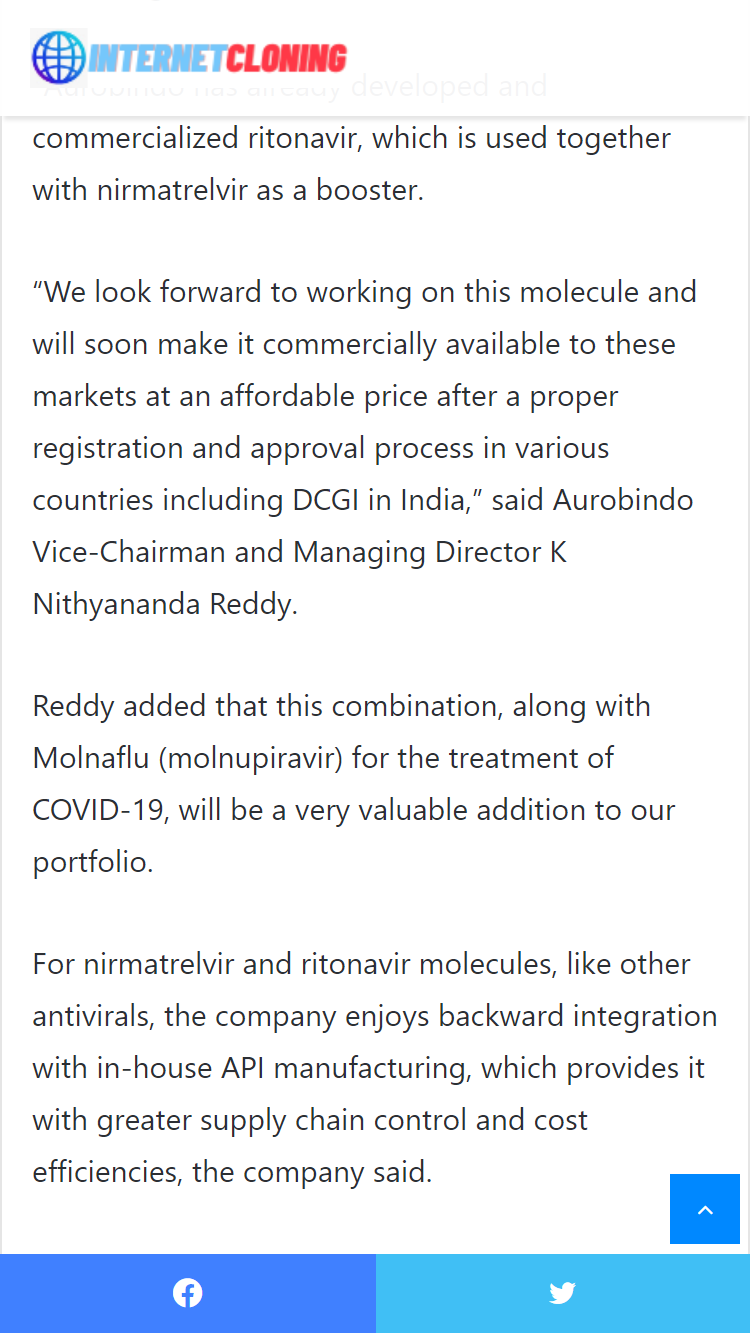The width and height of the screenshot is (750, 1333).
Task: Click "efficiencies, the company said." line
Action: point(232,1172)
